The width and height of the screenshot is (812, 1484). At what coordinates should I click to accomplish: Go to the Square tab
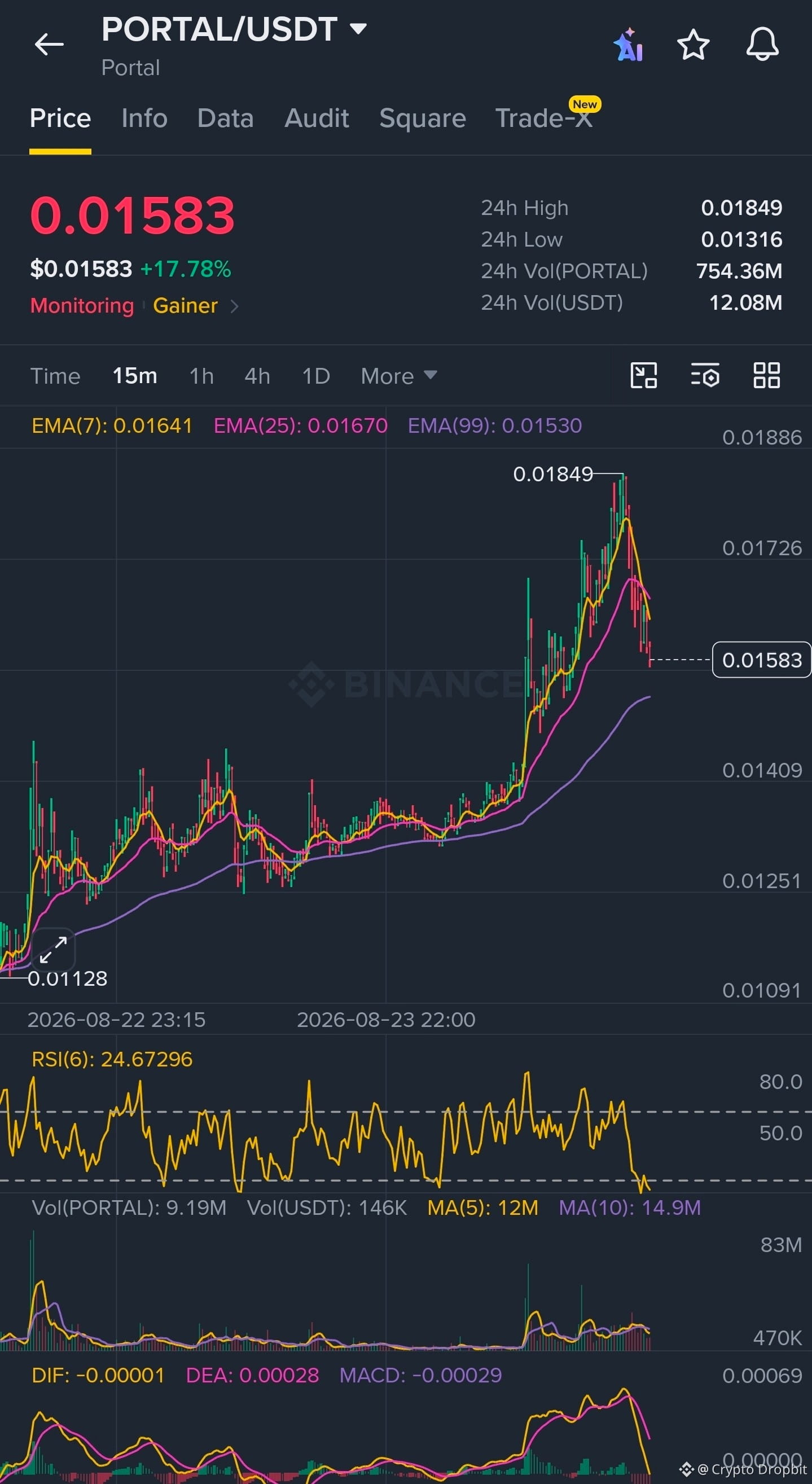pyautogui.click(x=423, y=118)
